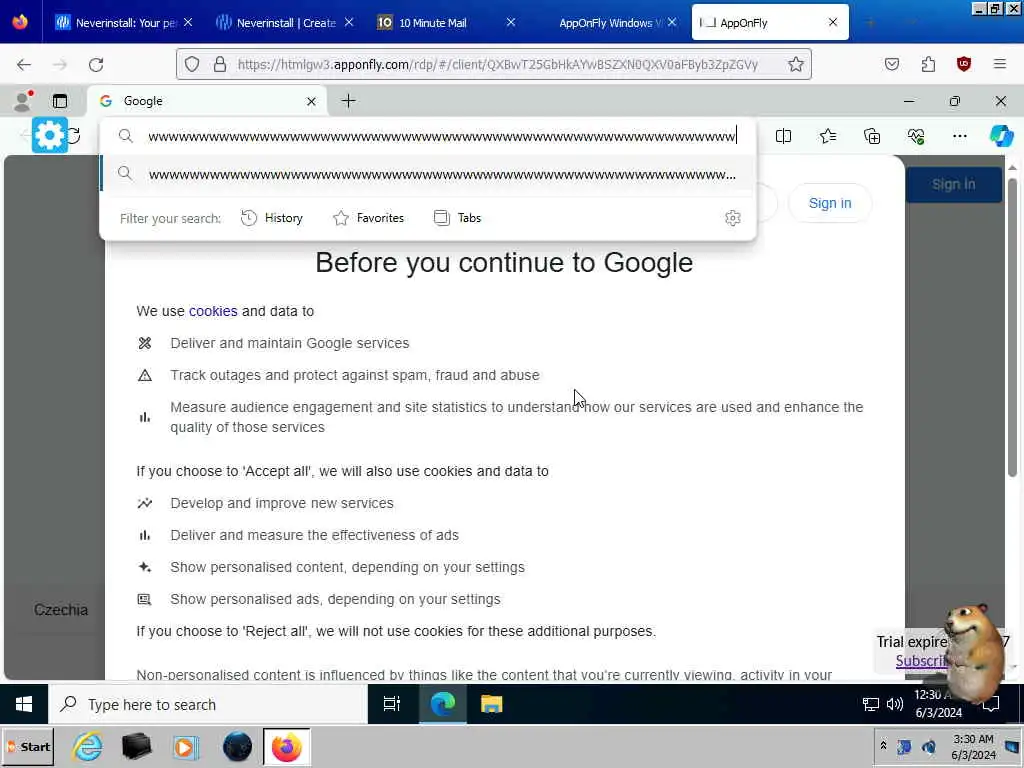
Task: Open the Firefox hamburger menu
Action: pyautogui.click(x=1000, y=64)
